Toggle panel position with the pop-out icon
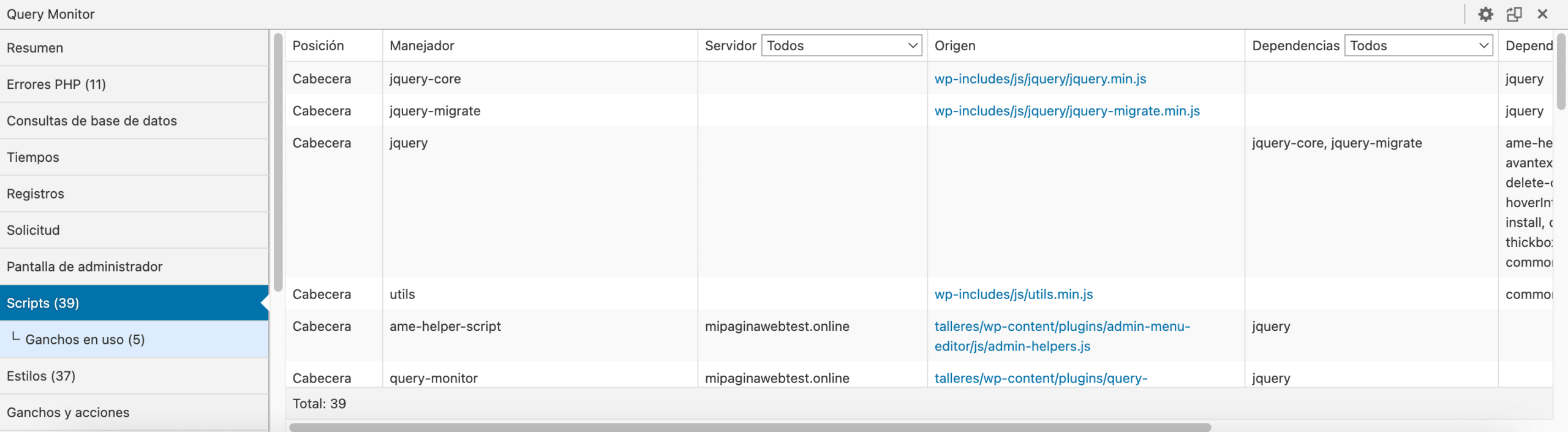1568x432 pixels. [1514, 14]
